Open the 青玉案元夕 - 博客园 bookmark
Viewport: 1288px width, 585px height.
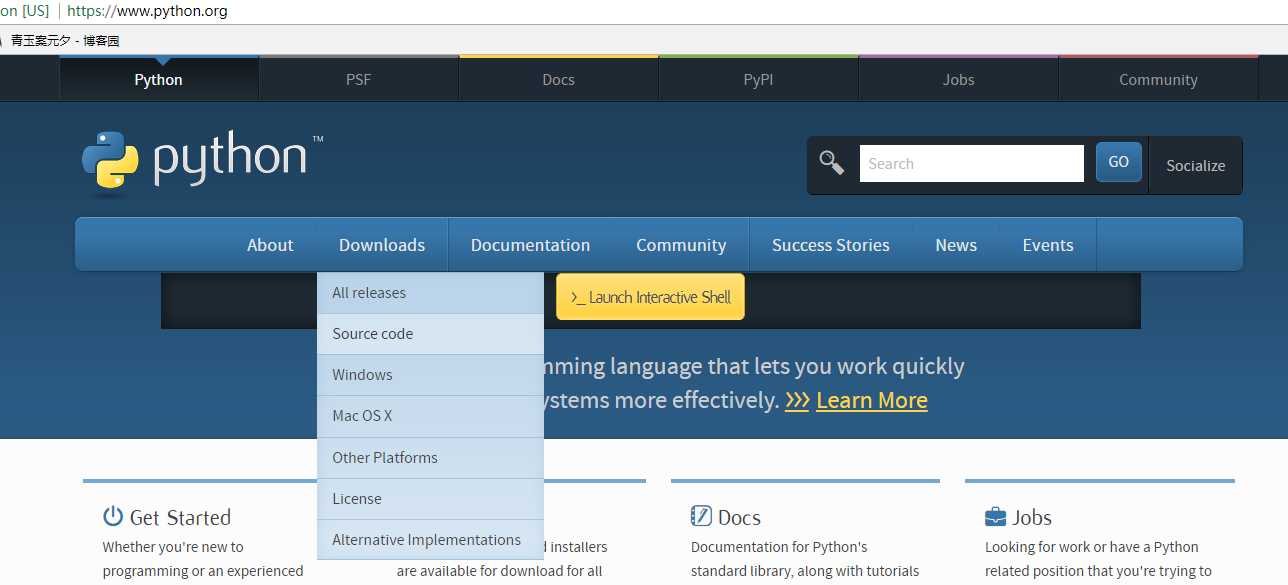[65, 41]
